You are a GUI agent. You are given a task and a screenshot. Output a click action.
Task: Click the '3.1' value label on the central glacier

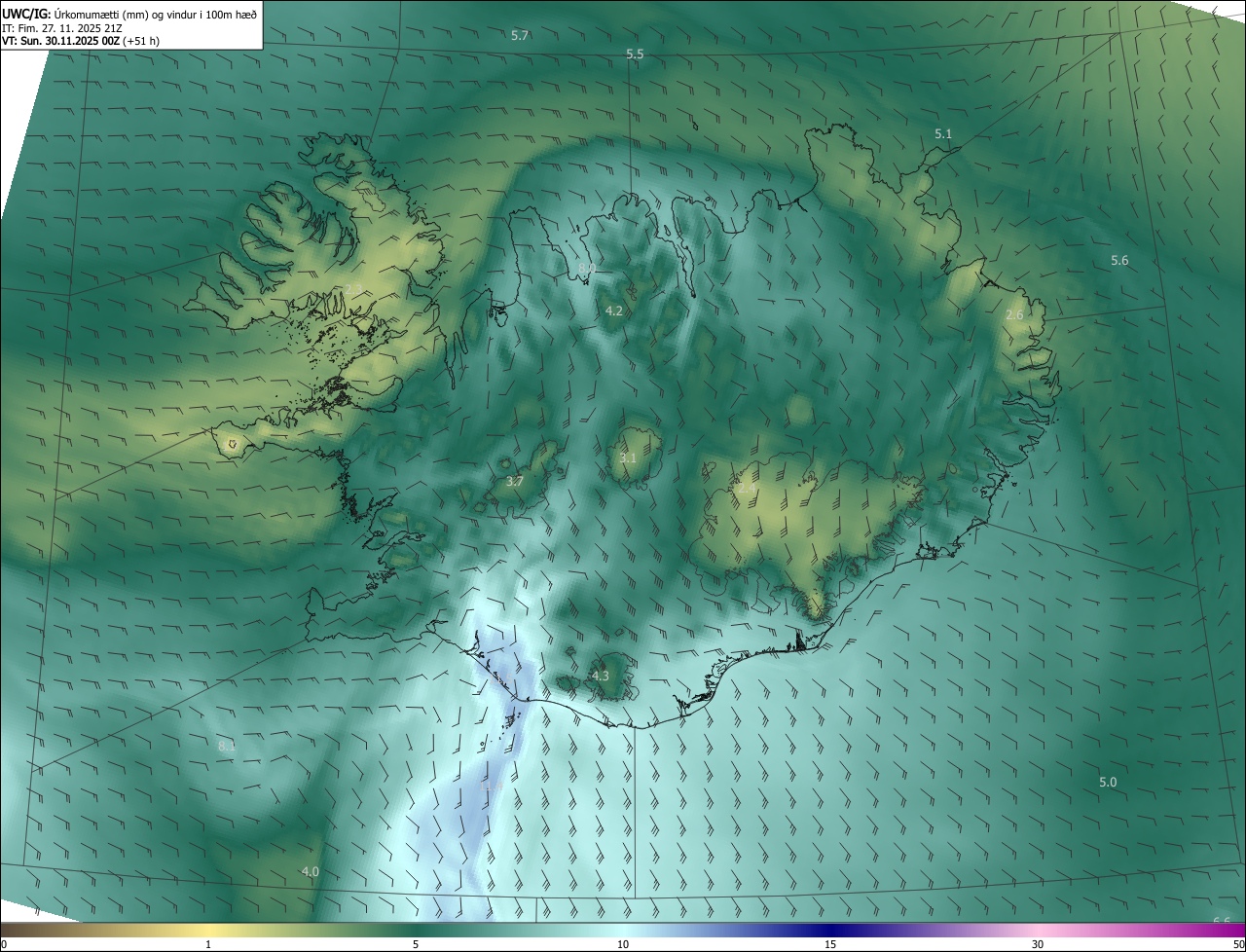point(628,458)
